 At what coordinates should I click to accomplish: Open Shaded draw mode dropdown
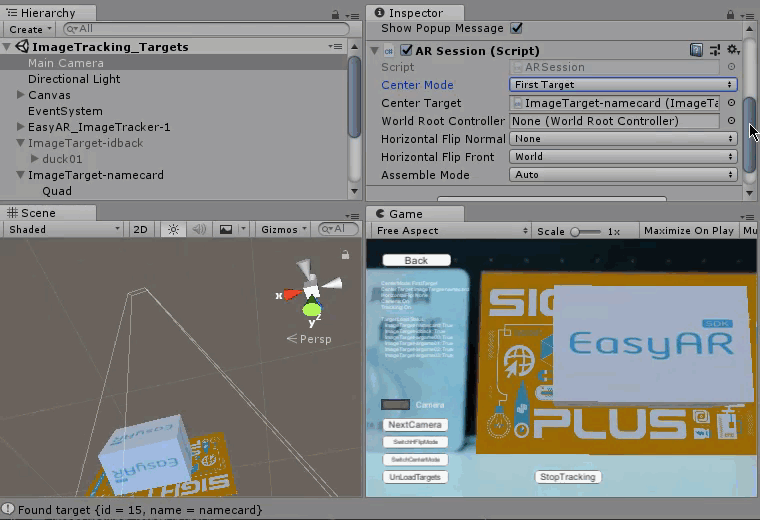[63, 229]
